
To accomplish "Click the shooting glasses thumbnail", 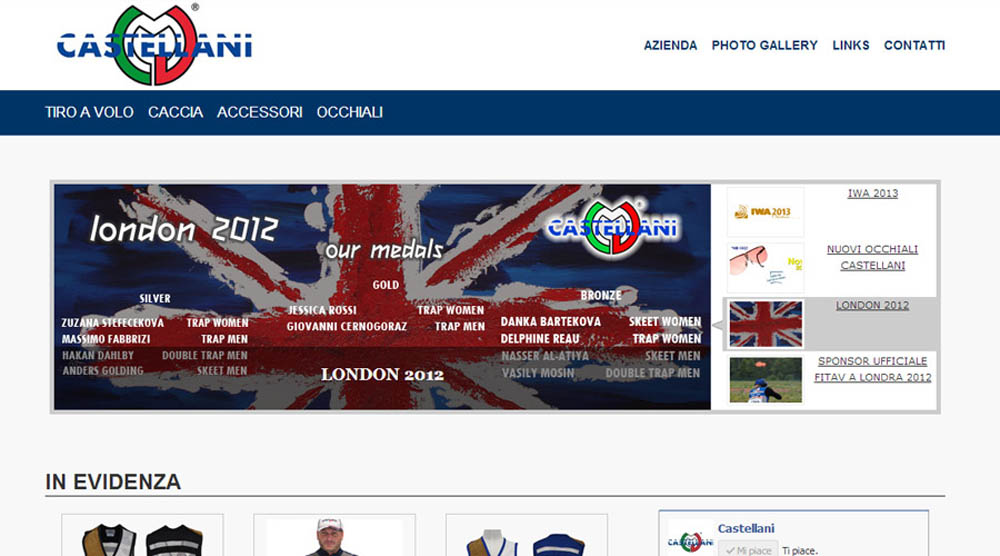I will [x=765, y=268].
